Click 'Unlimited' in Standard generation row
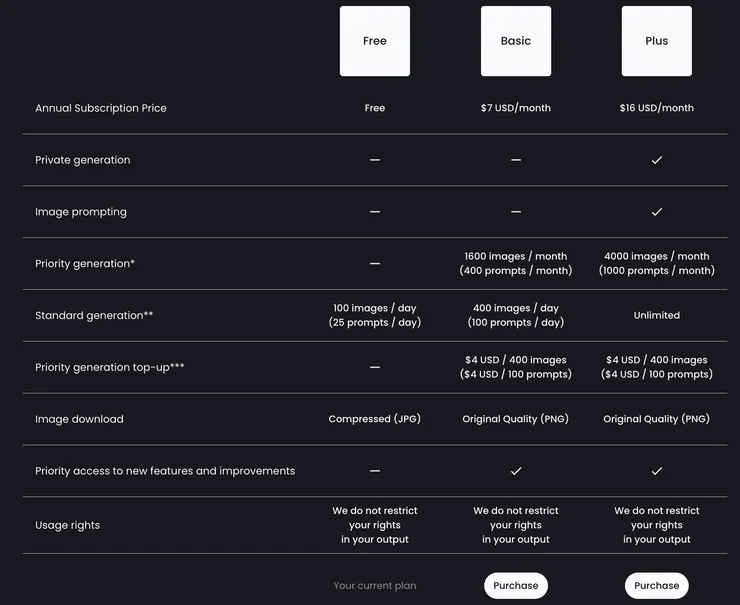The width and height of the screenshot is (740, 605). (x=656, y=315)
